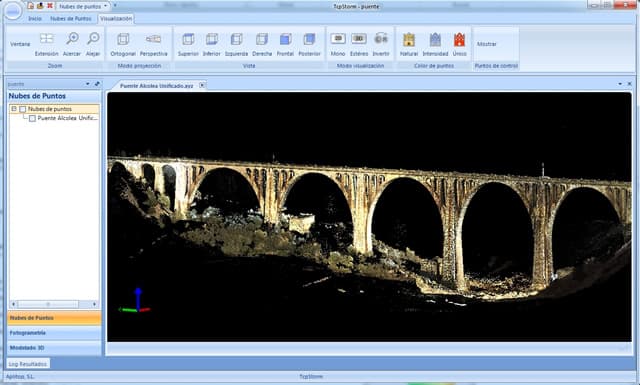Viewport: 640px width, 385px height.
Task: Select Puente Alcolea Unific... tree item
Action: [x=68, y=118]
